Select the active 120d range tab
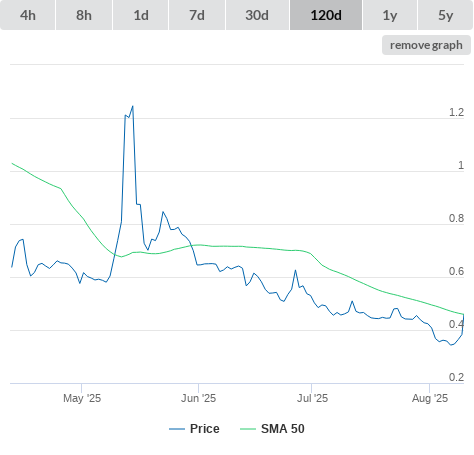This screenshot has height=455, width=474. [x=326, y=15]
